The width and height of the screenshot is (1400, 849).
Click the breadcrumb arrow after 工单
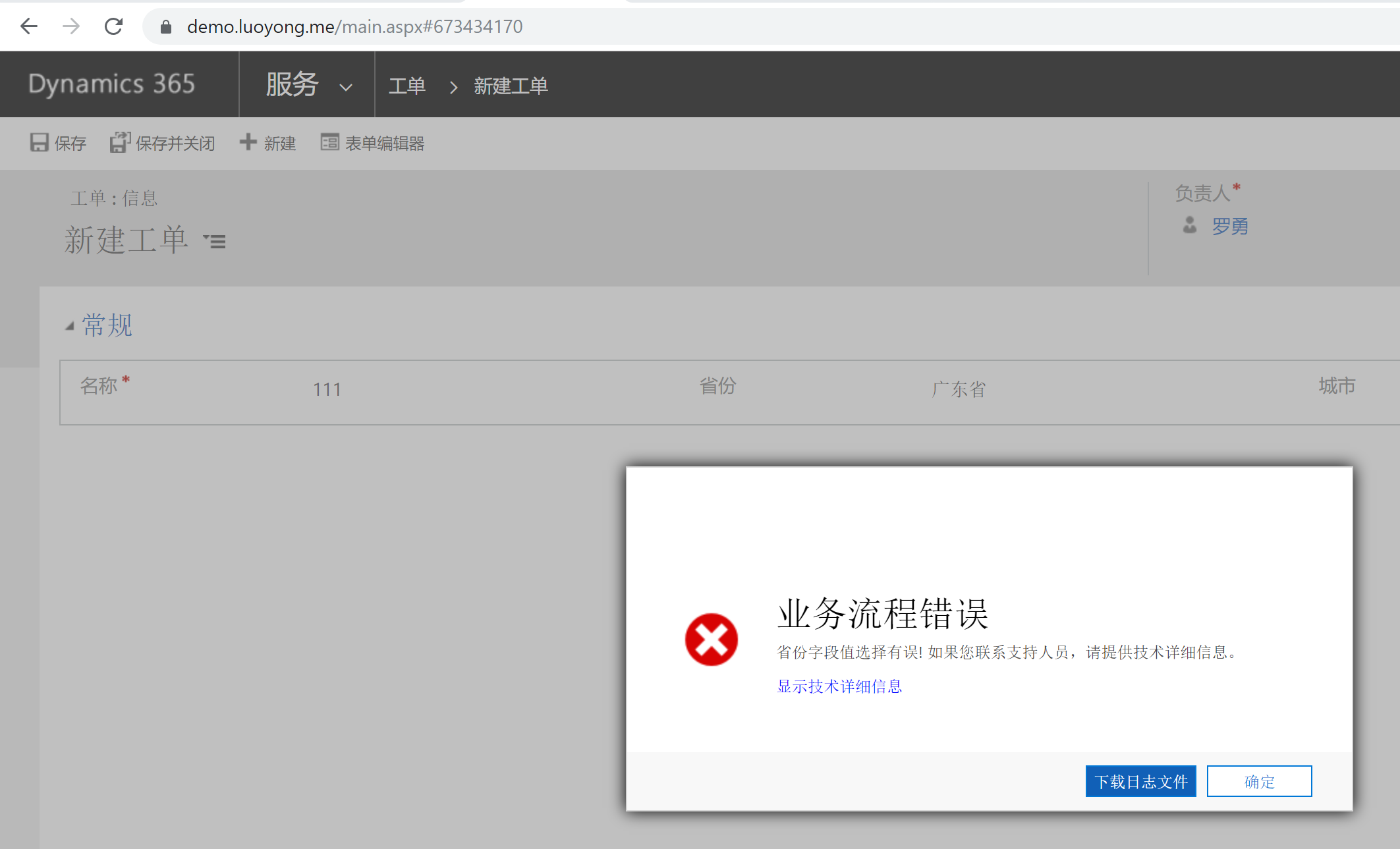click(x=453, y=87)
